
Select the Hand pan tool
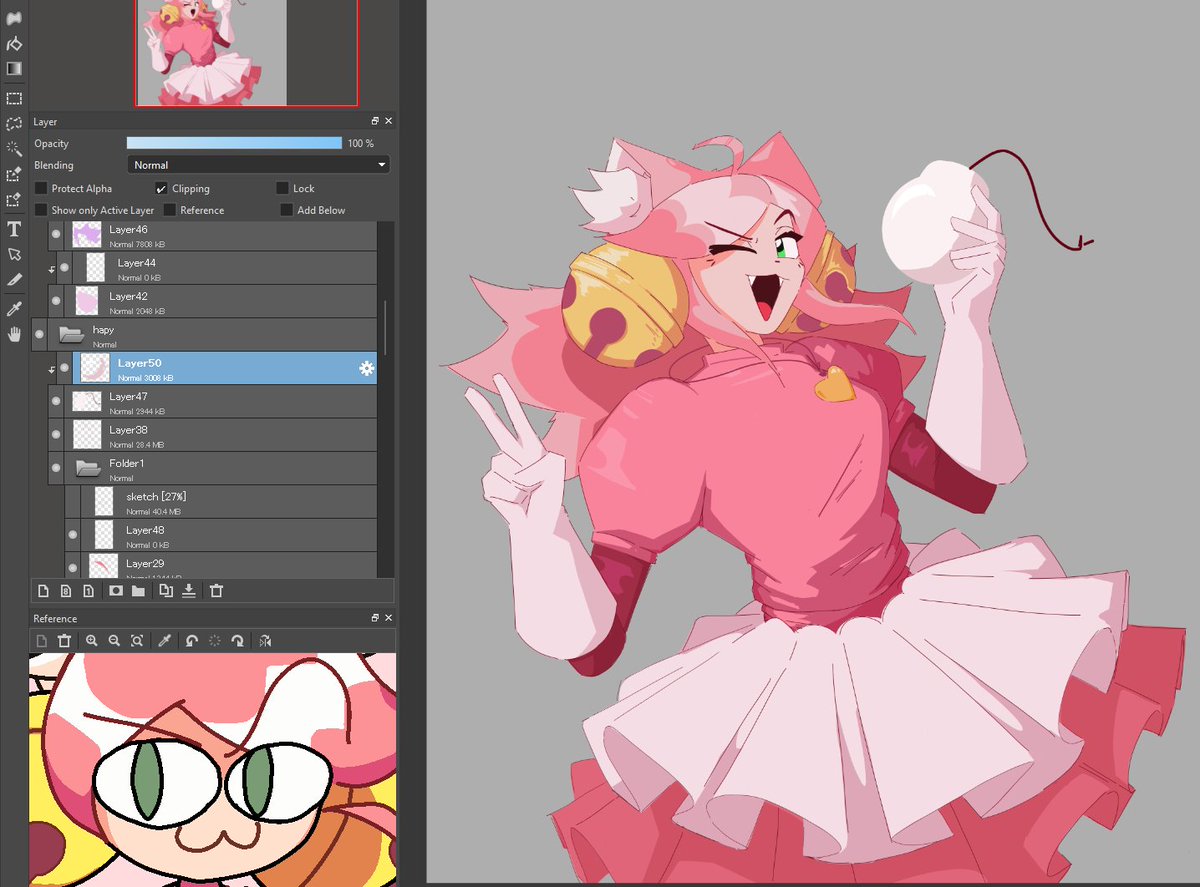[14, 335]
